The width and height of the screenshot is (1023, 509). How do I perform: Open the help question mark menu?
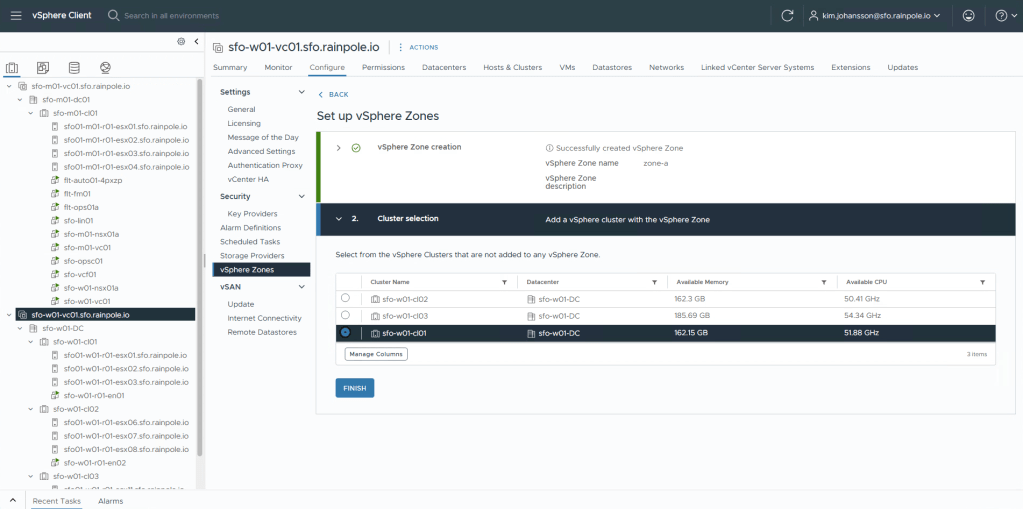point(1000,15)
